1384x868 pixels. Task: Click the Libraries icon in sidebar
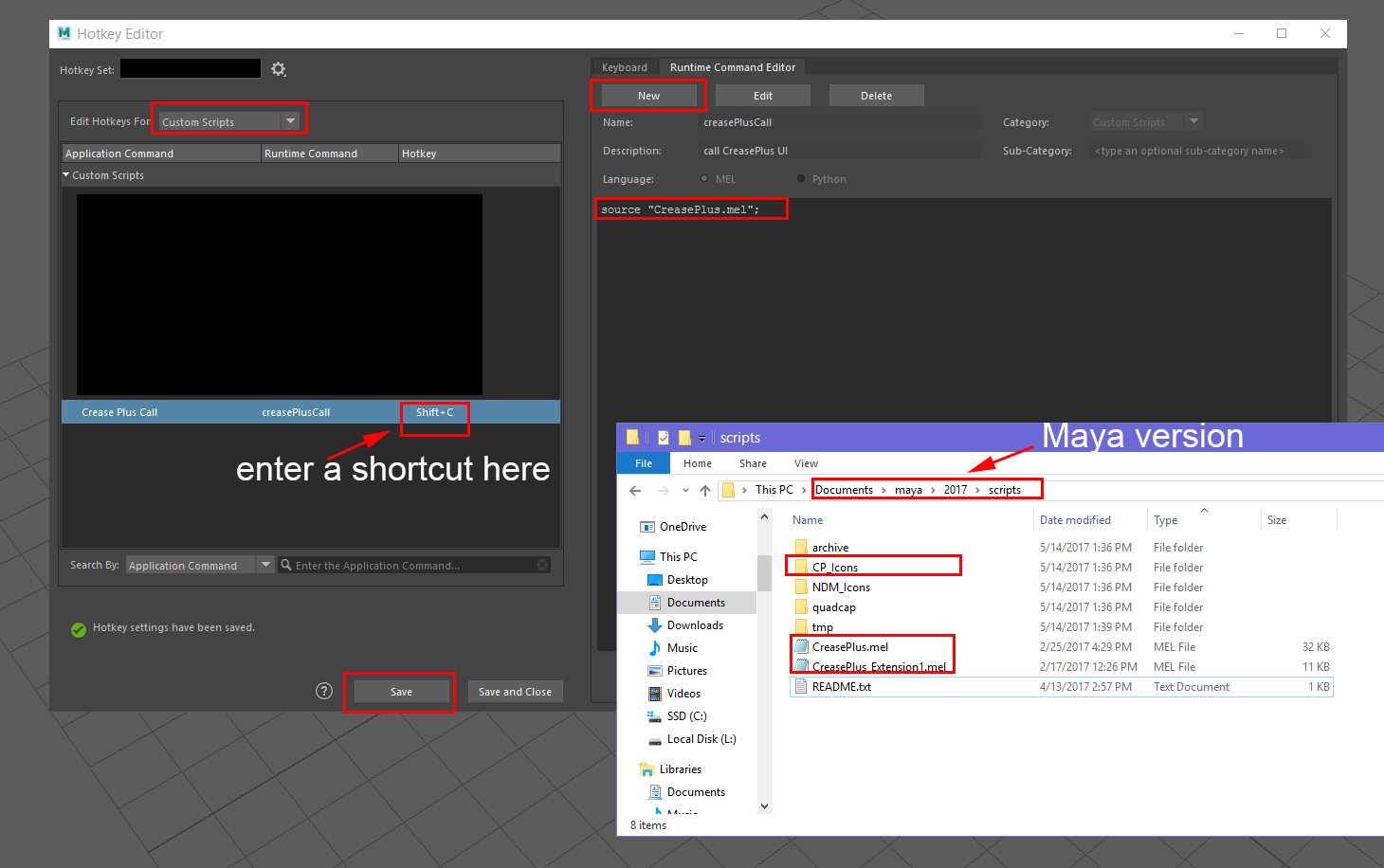coord(647,769)
